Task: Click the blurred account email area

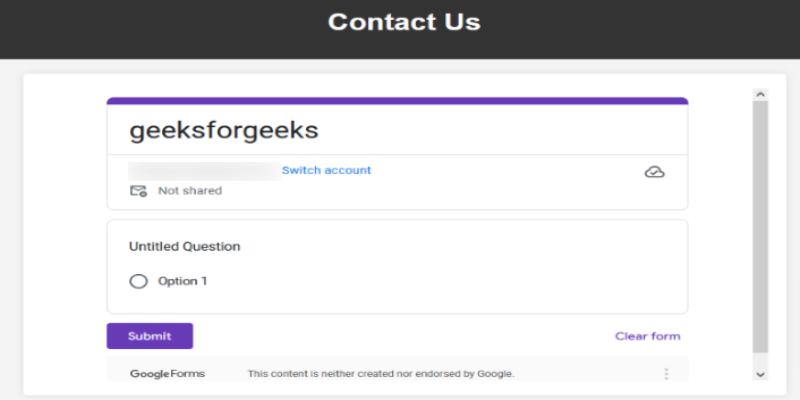Action: 203,171
